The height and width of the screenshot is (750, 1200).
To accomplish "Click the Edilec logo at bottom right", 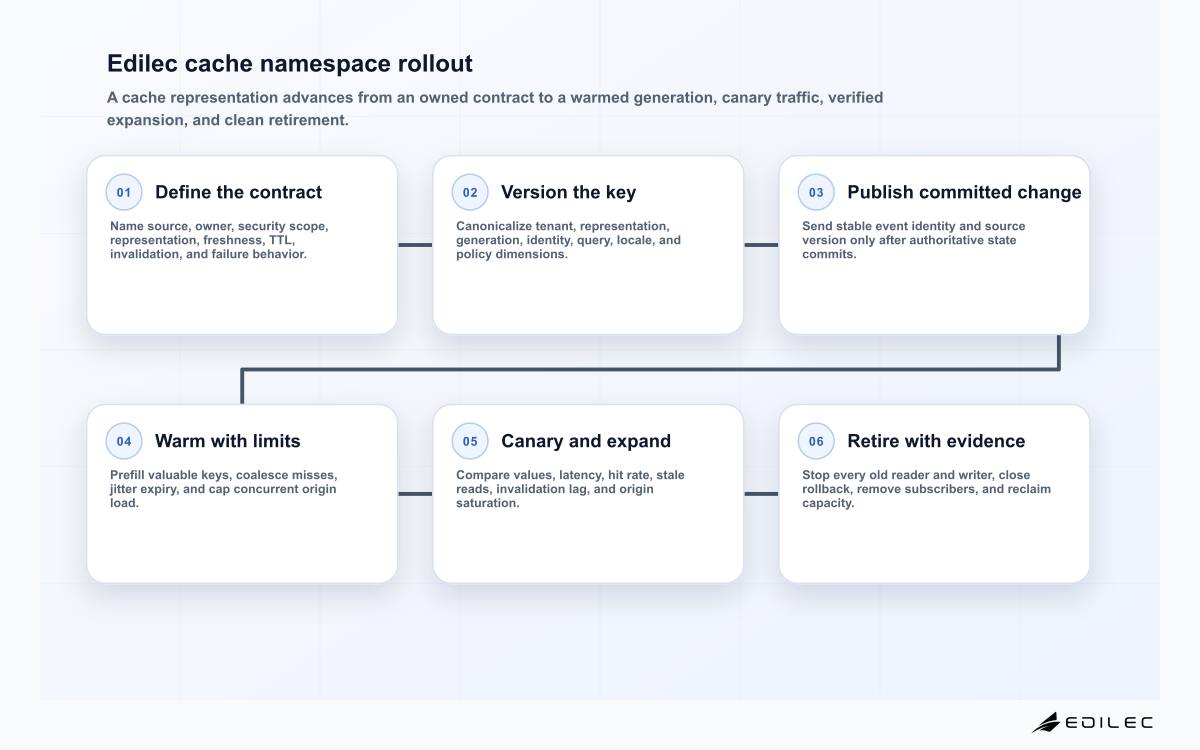I will pyautogui.click(x=1093, y=722).
